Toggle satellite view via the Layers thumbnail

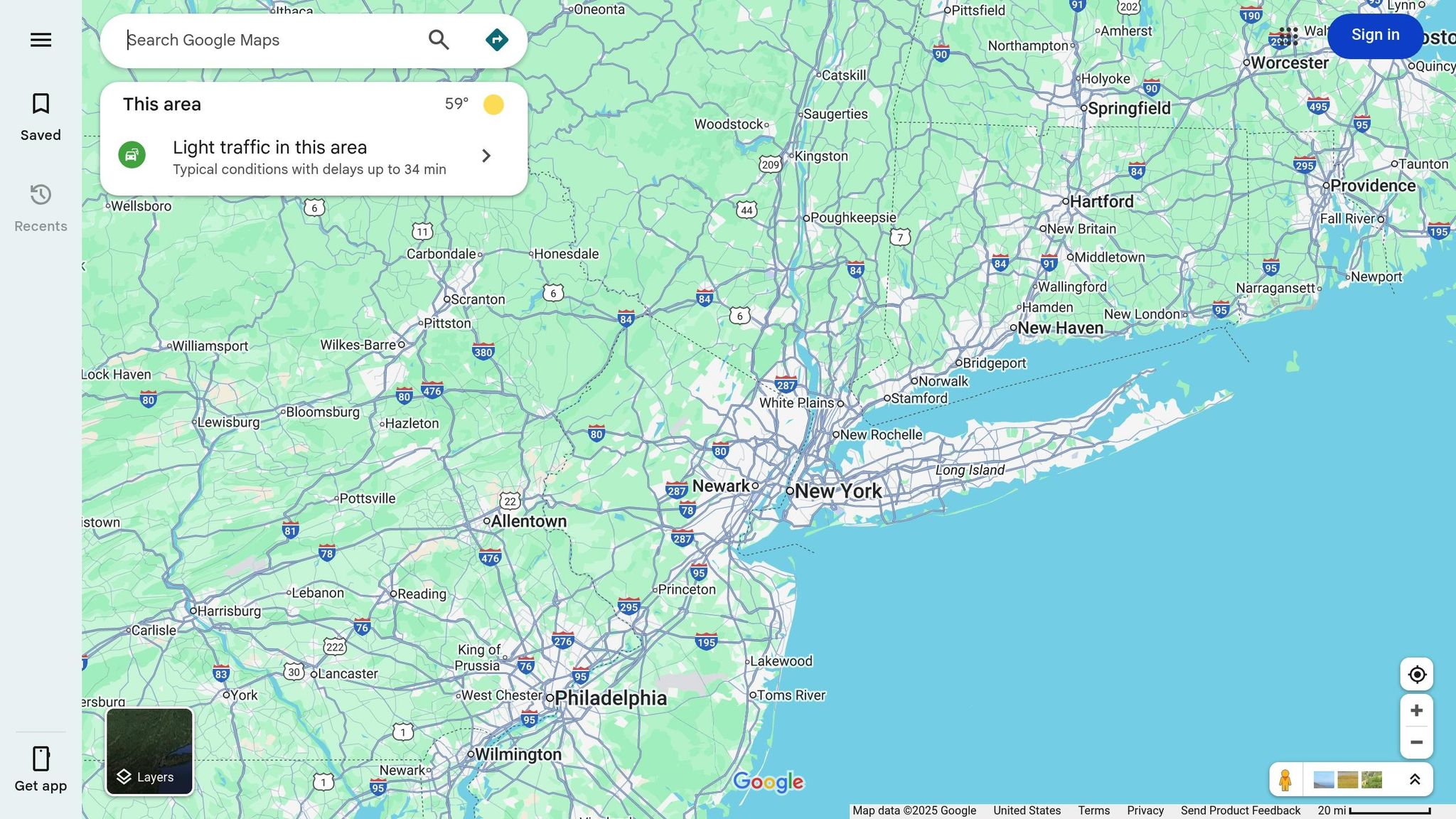click(x=149, y=751)
